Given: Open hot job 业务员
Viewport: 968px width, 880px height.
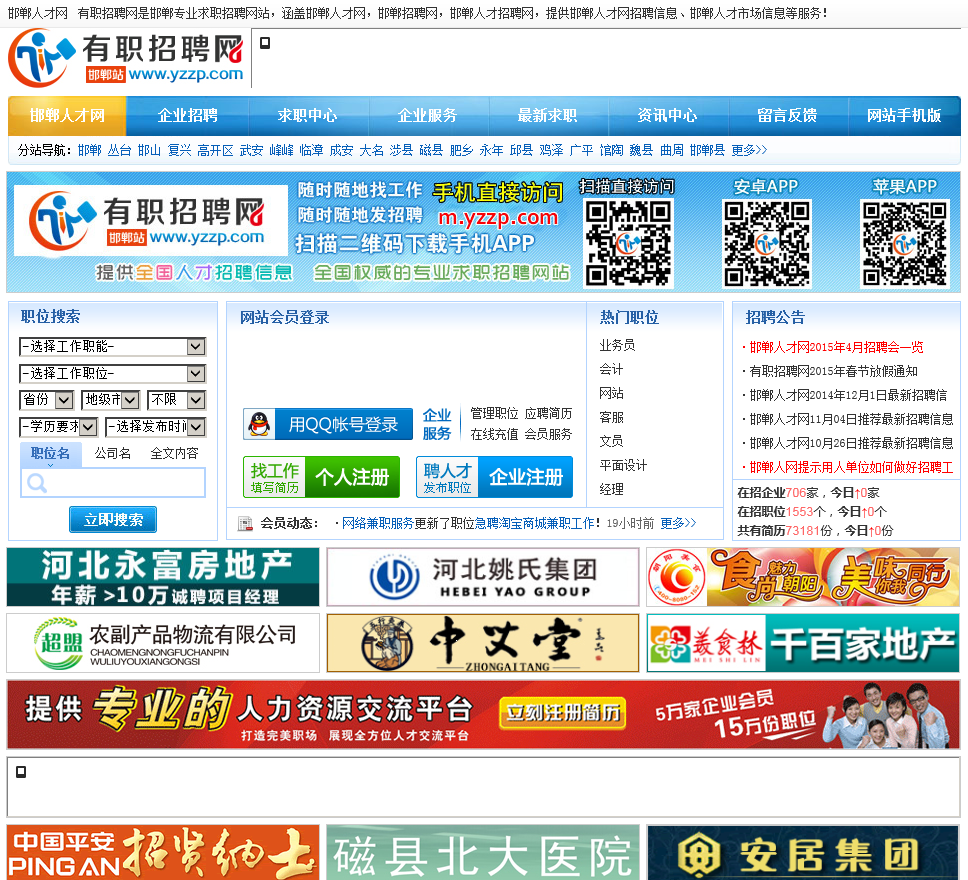Looking at the screenshot, I should [x=617, y=345].
